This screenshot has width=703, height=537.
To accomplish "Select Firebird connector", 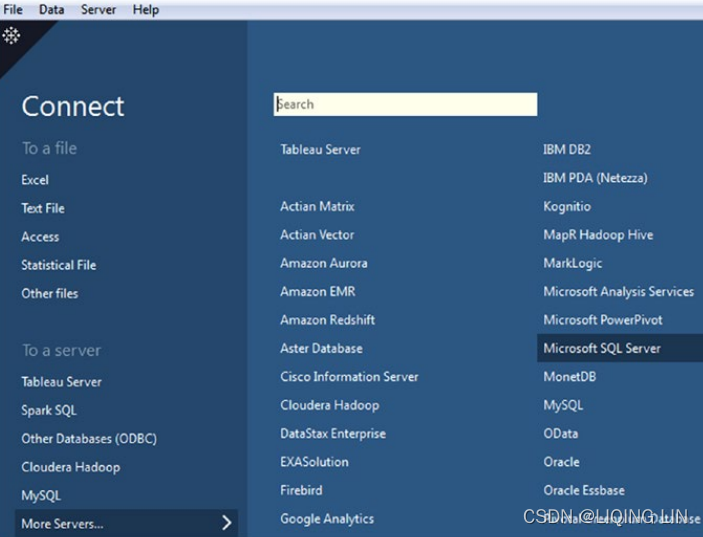I will pyautogui.click(x=301, y=490).
